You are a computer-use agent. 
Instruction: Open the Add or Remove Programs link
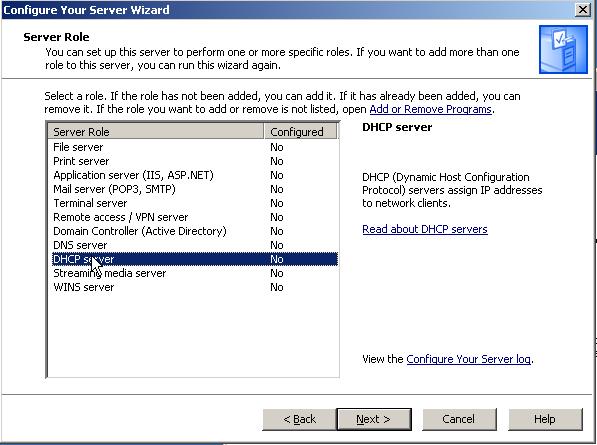coord(431,110)
